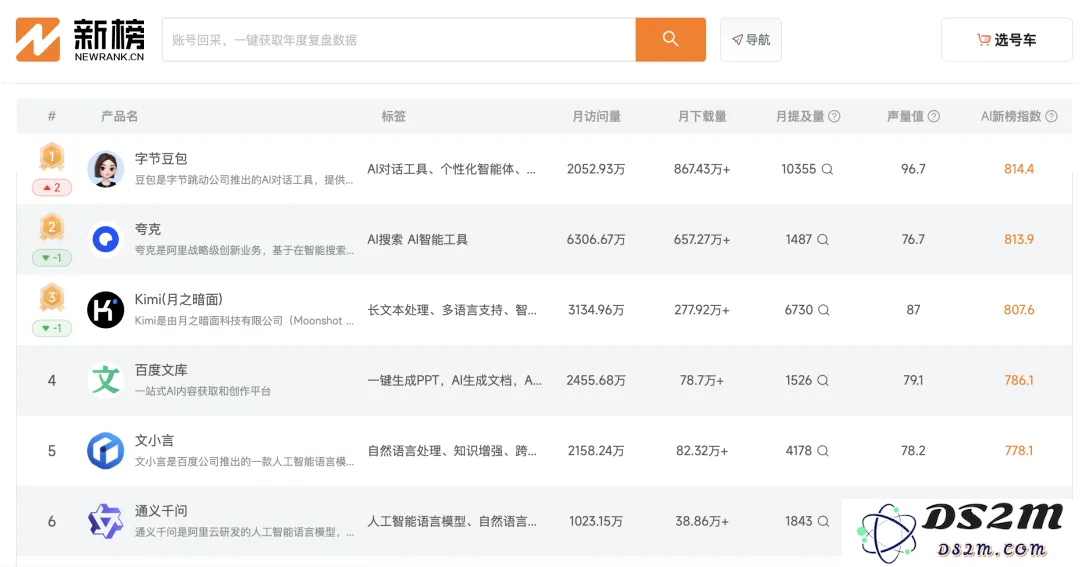
Task: Click the 声量值 value 96.7
Action: (913, 169)
